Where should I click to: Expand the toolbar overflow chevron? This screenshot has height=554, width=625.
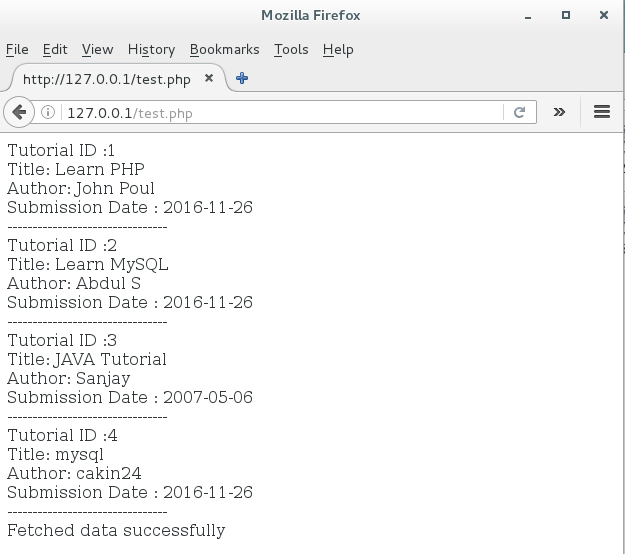coord(559,112)
